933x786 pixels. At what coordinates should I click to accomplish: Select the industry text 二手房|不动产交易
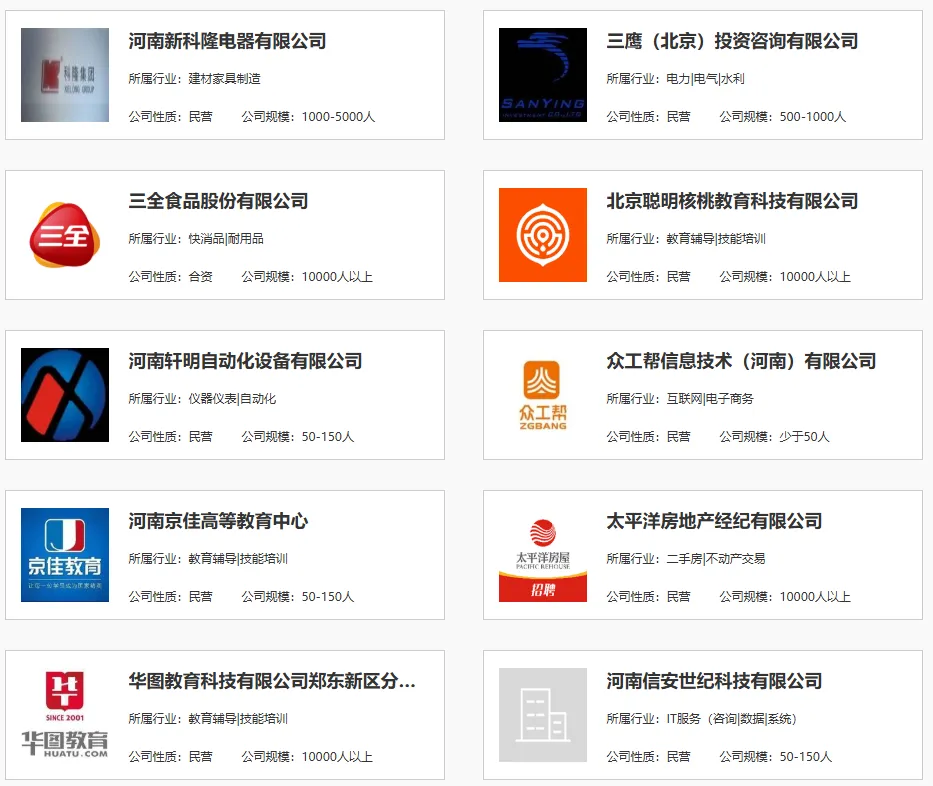click(716, 559)
